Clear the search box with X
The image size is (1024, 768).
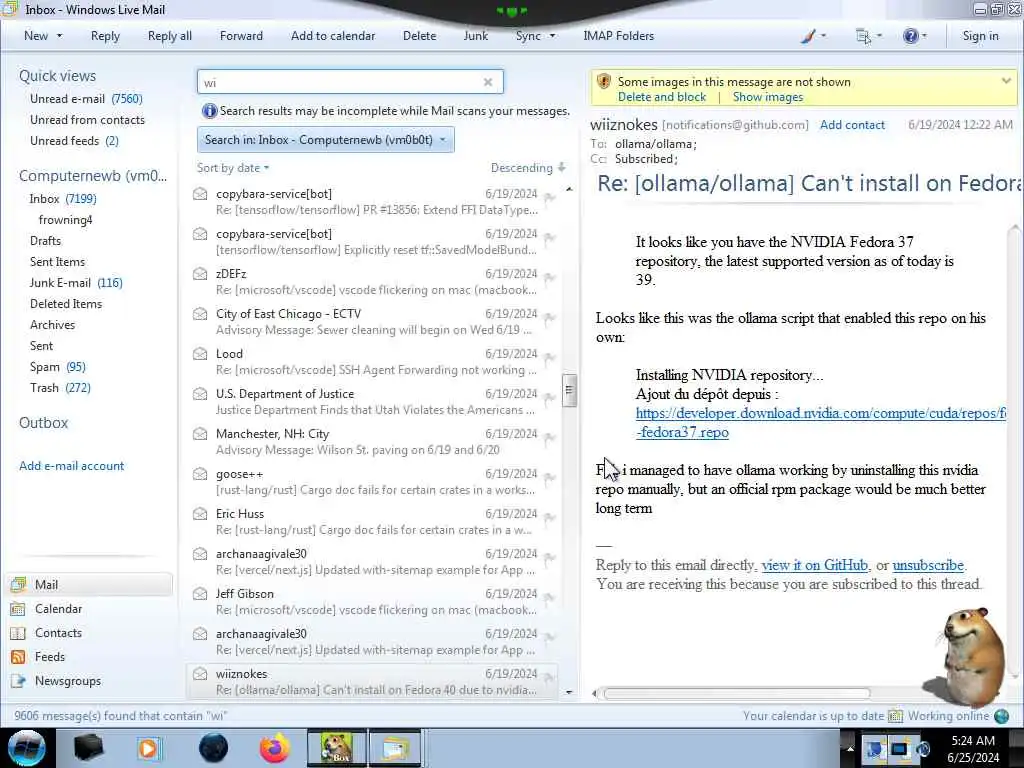click(x=488, y=82)
